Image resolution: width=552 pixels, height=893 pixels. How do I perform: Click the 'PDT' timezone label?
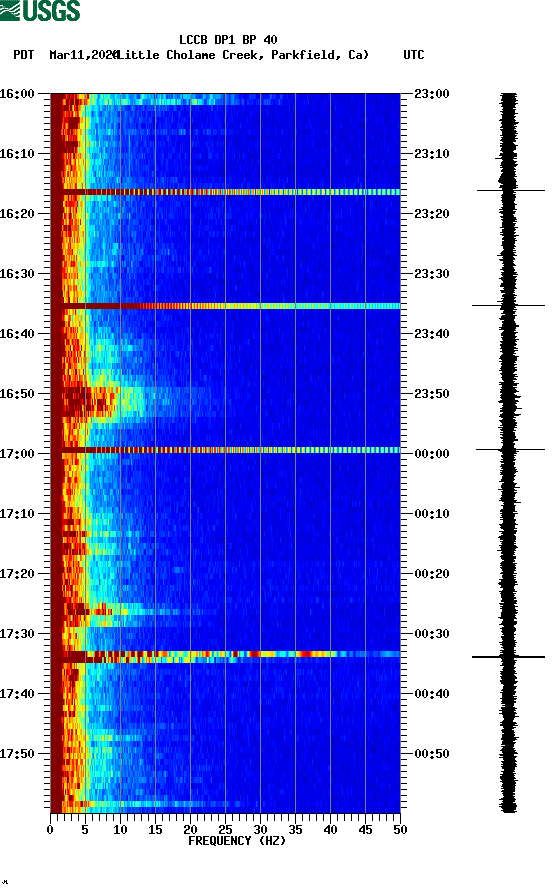(23, 55)
